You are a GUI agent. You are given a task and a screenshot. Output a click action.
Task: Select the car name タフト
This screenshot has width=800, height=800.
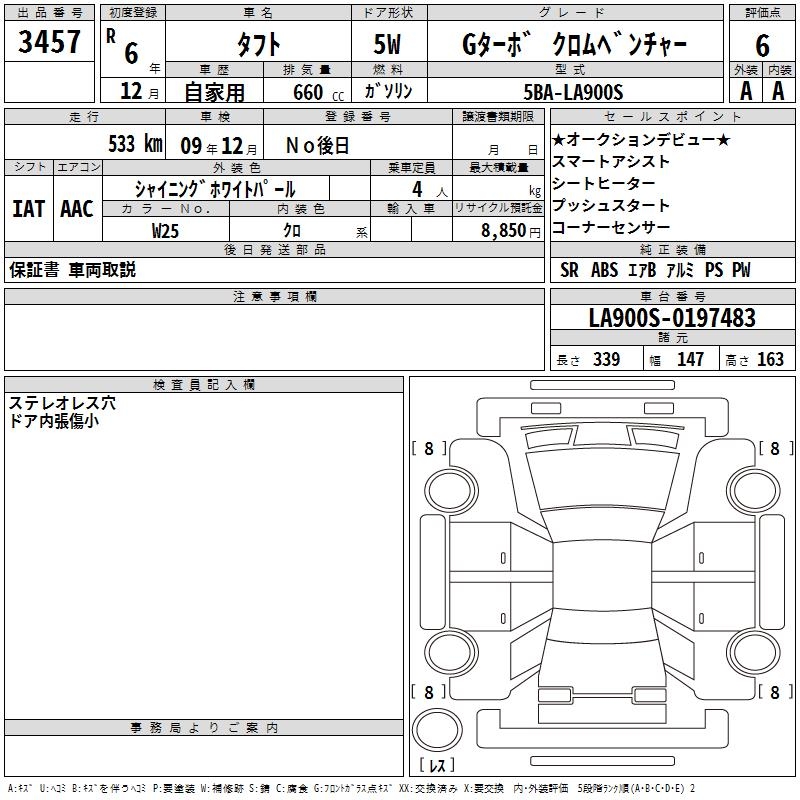(259, 45)
